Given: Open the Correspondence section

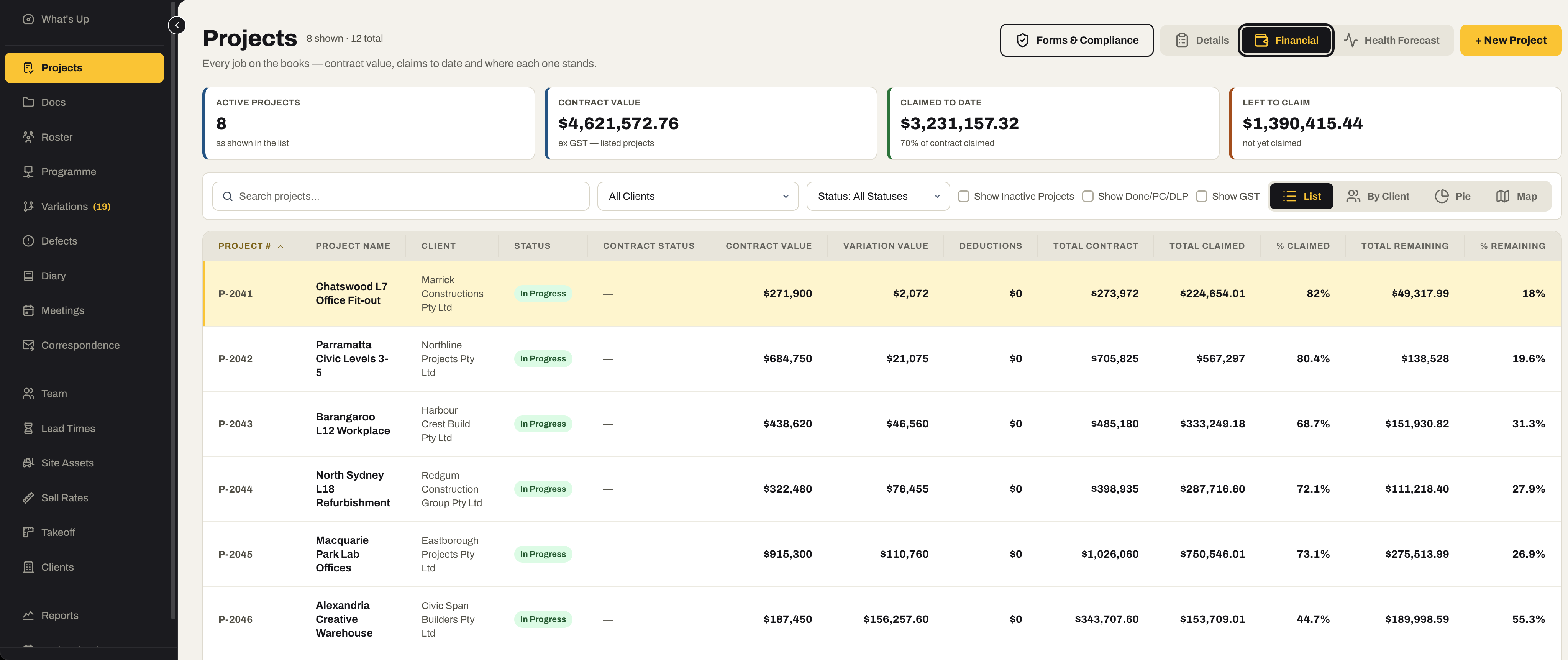Looking at the screenshot, I should 84,345.
